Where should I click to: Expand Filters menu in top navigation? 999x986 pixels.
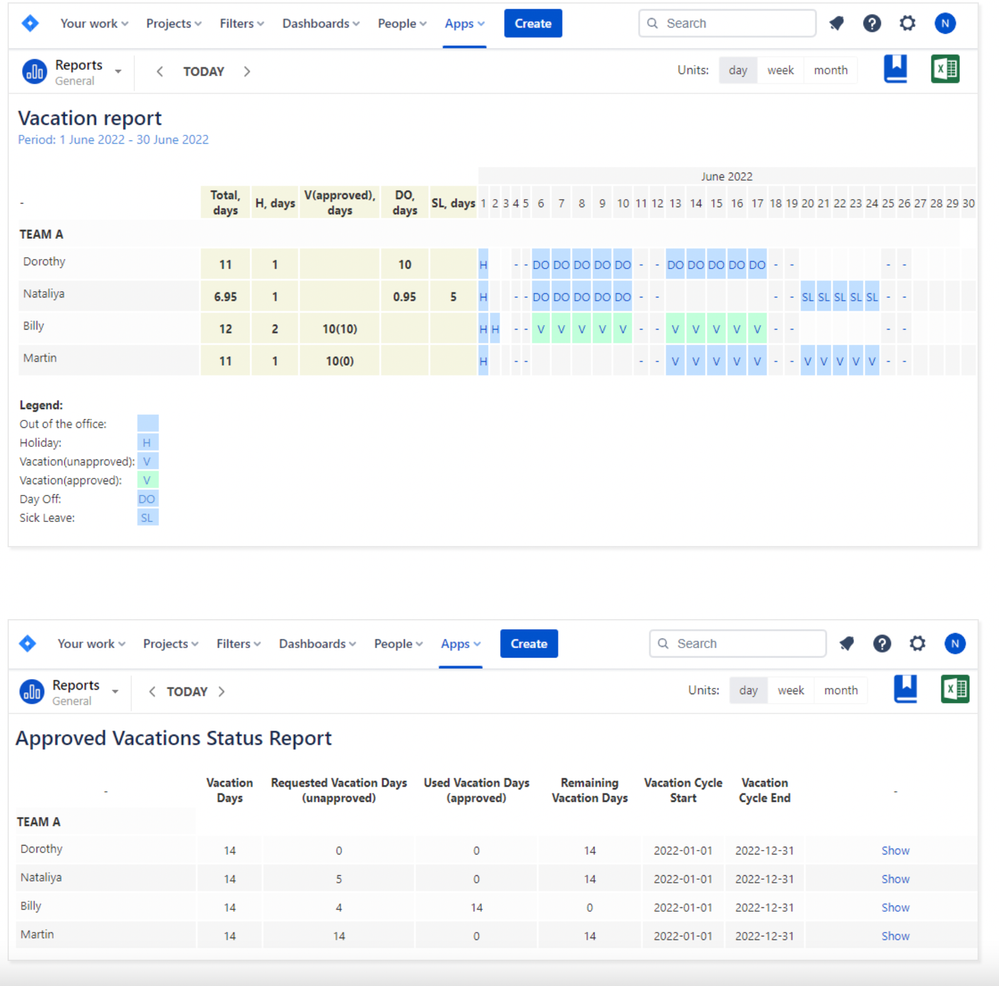[241, 24]
